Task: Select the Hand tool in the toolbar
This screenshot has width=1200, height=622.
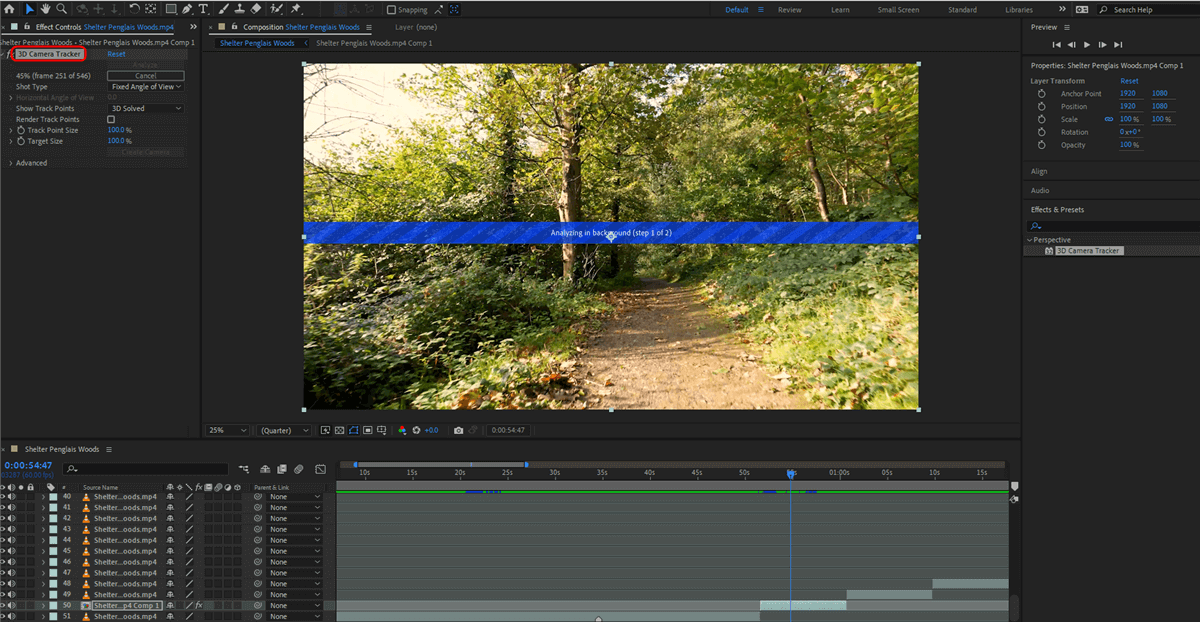Action: pos(46,9)
